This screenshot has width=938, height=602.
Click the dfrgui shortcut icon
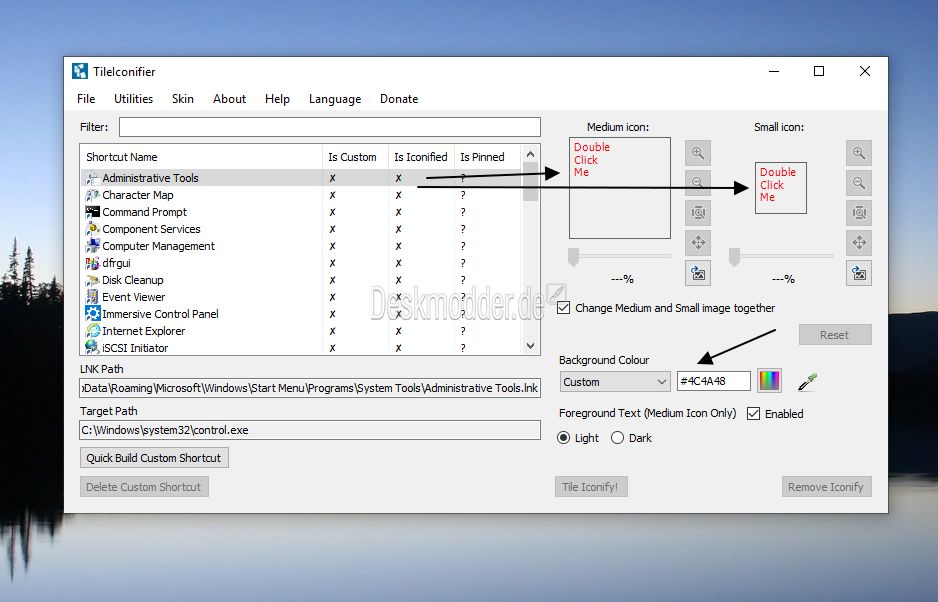tap(92, 263)
